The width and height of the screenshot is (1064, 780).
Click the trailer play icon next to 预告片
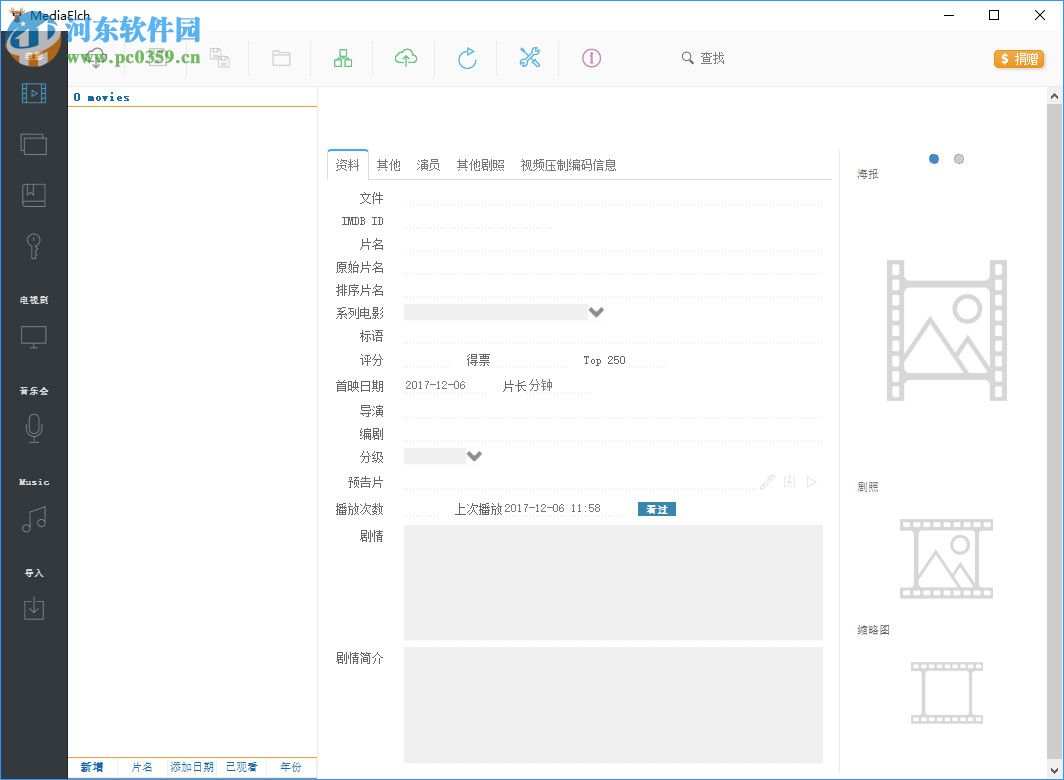(x=811, y=481)
